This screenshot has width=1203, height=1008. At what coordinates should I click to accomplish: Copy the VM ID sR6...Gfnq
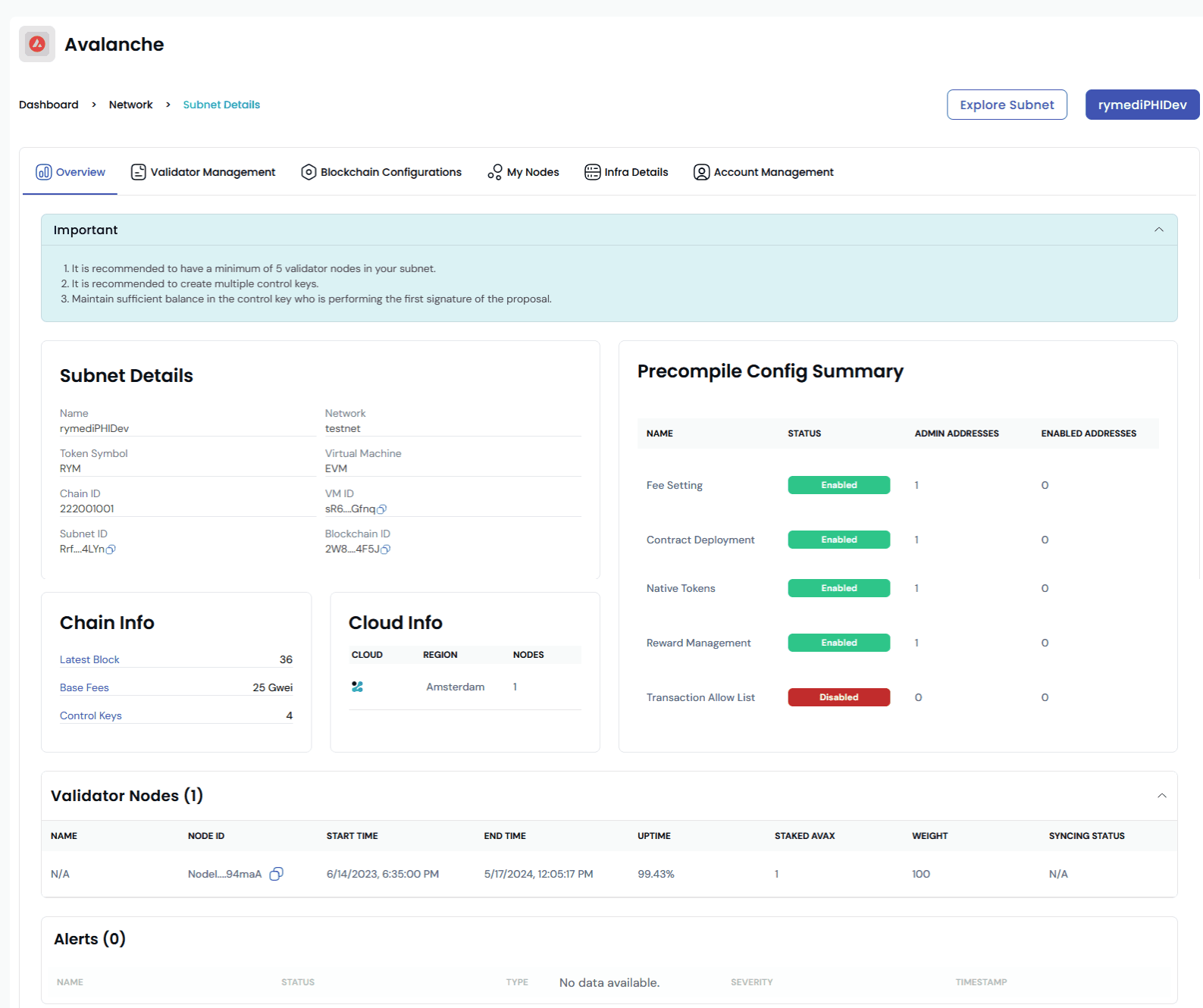pos(382,509)
